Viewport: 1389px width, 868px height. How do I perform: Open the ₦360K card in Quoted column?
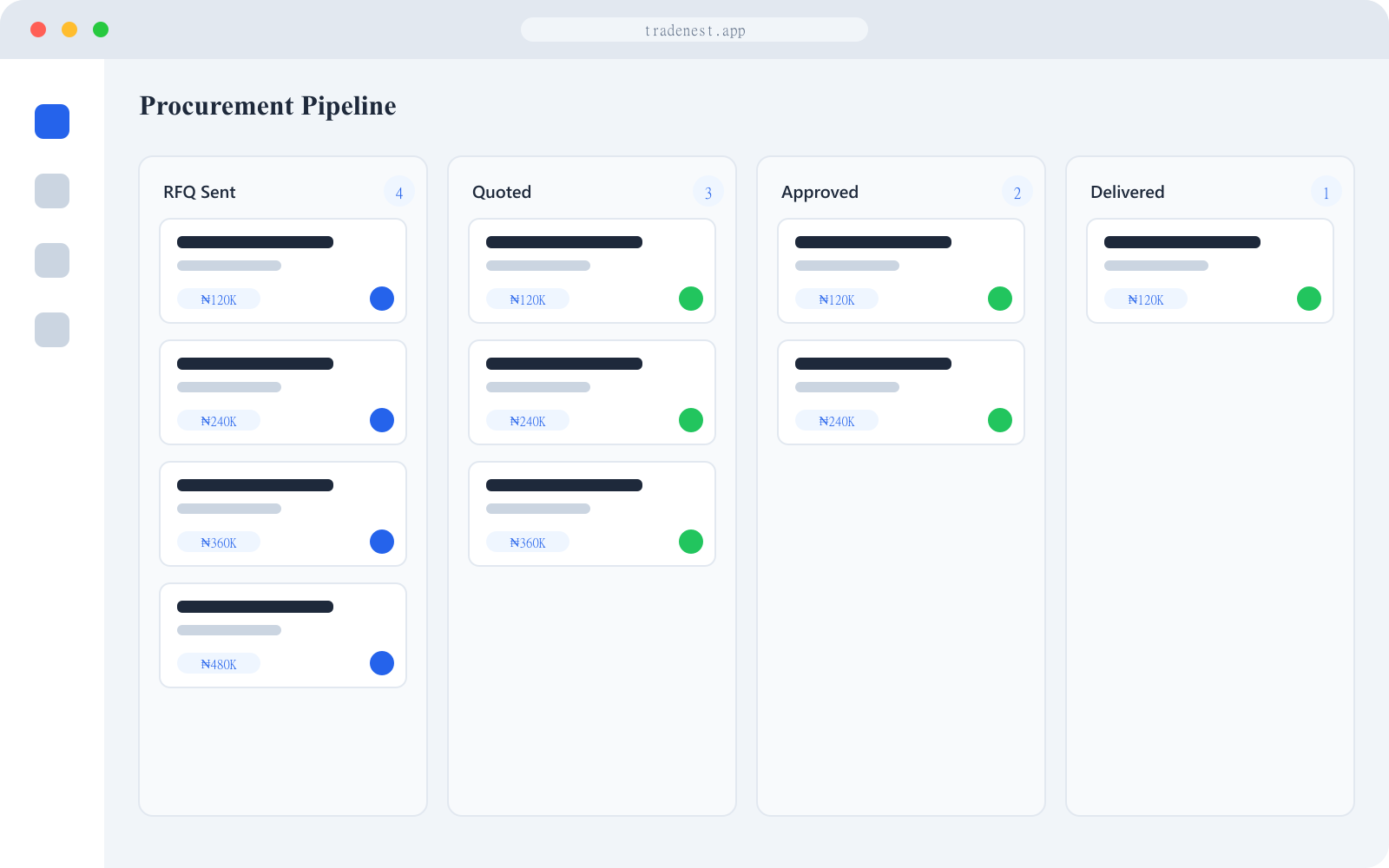coord(592,514)
